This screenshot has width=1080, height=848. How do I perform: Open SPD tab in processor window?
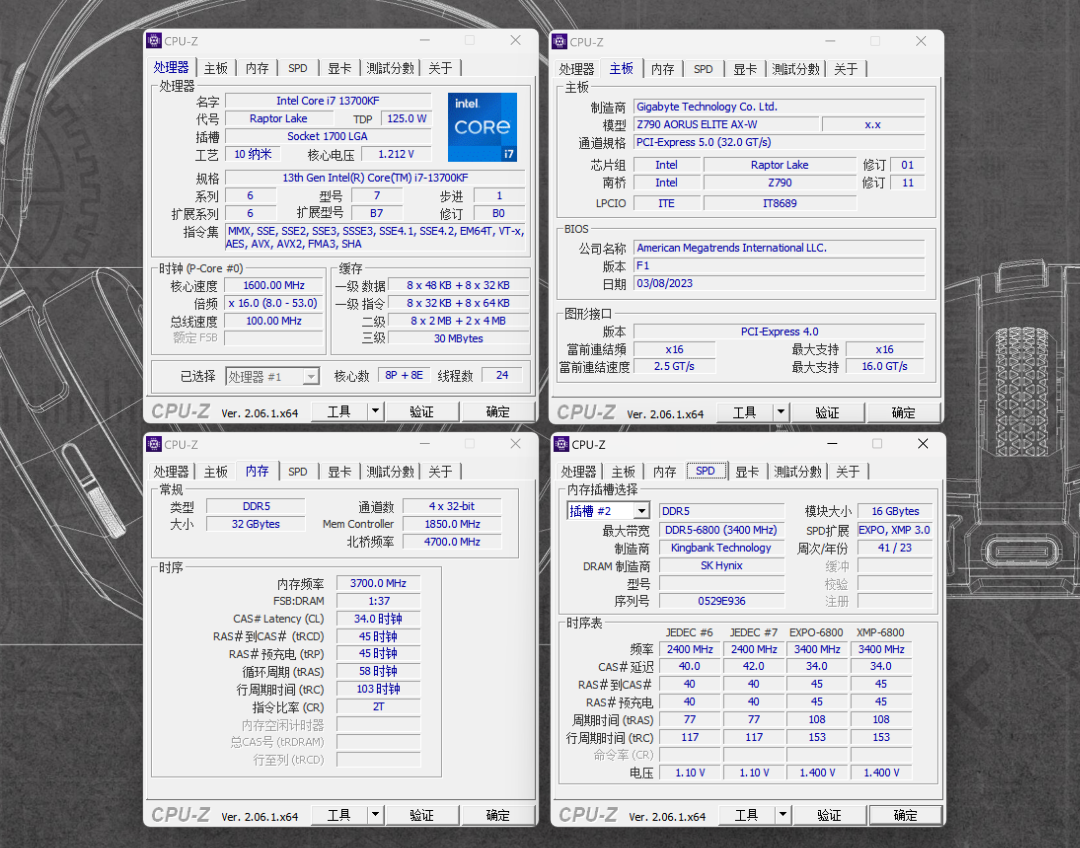tap(298, 68)
